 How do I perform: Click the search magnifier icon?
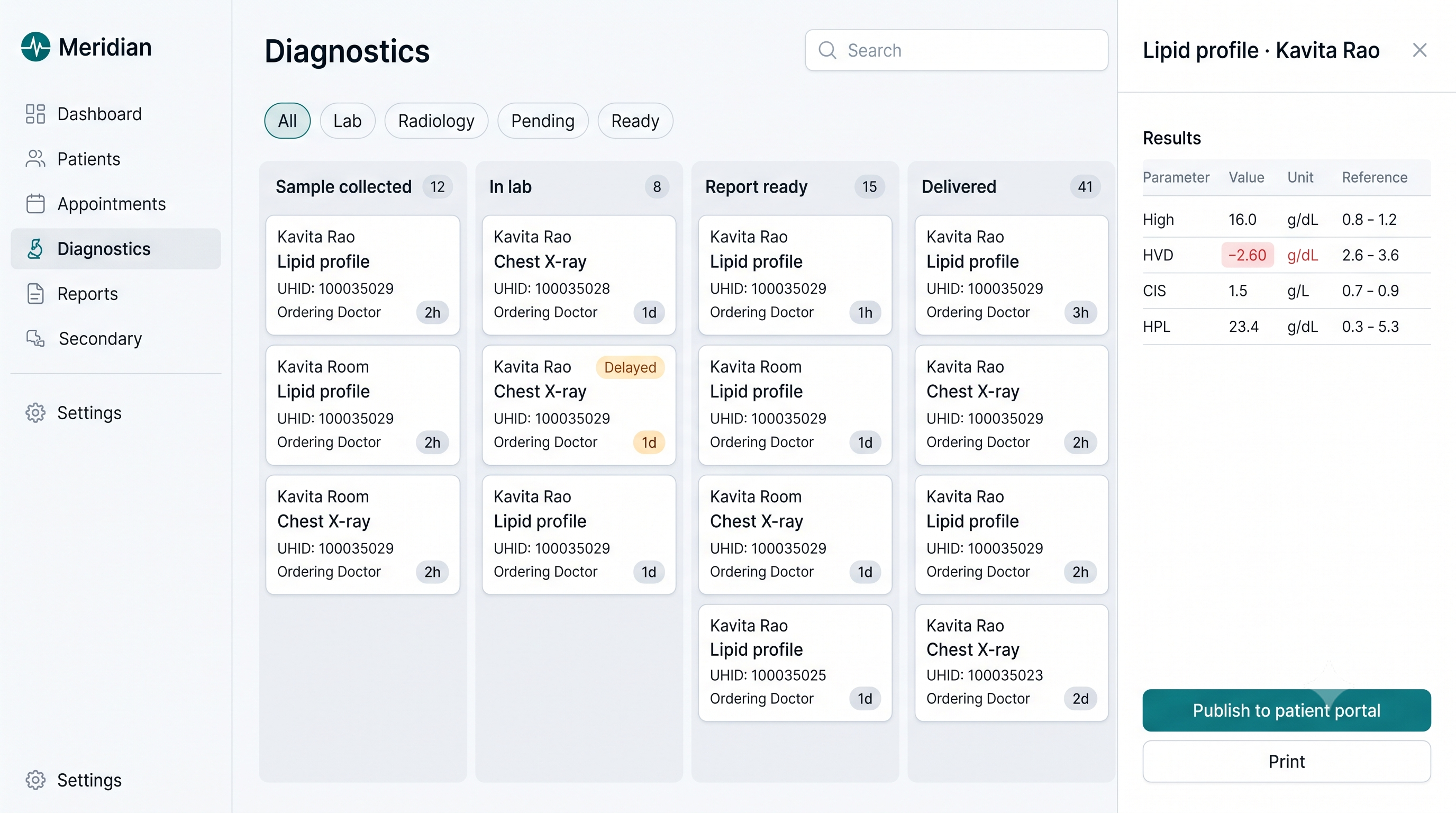coord(827,50)
